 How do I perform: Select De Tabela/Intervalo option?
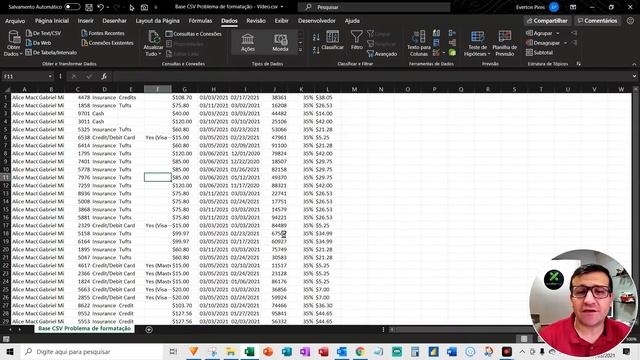click(51, 53)
